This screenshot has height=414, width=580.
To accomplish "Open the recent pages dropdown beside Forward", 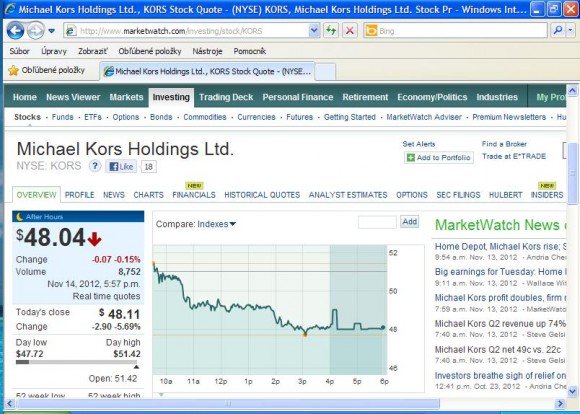I will pos(52,31).
